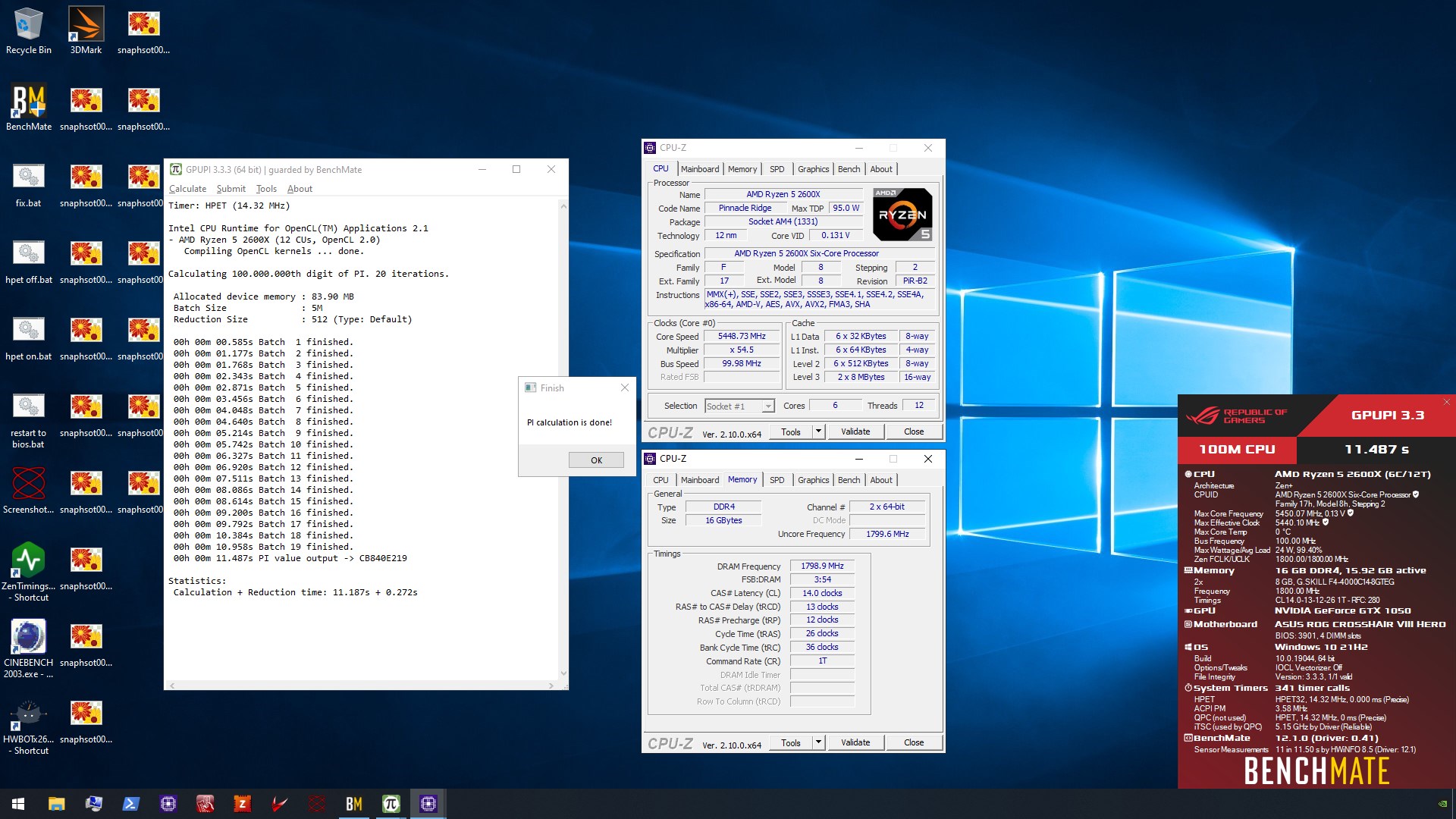Click Validate in the CPU-Z timings window
The image size is (1456, 819).
pyautogui.click(x=855, y=742)
